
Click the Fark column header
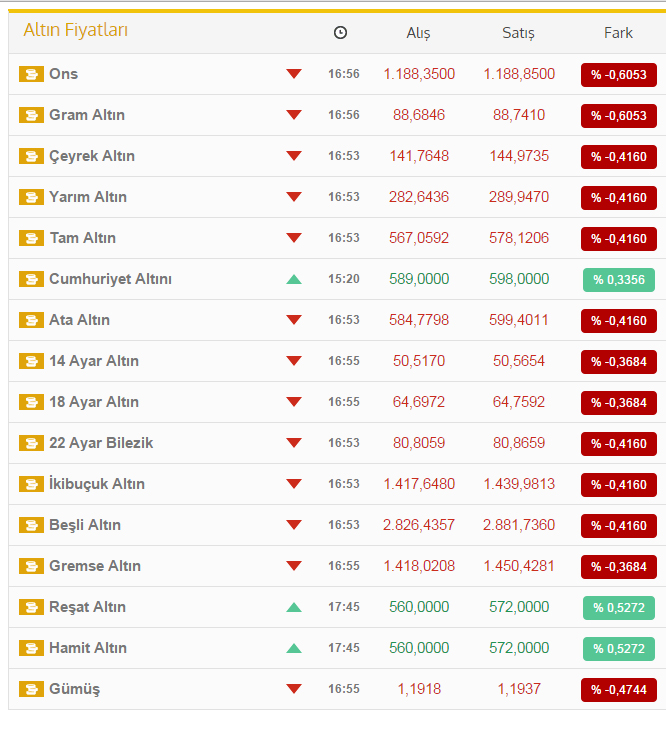(x=618, y=33)
